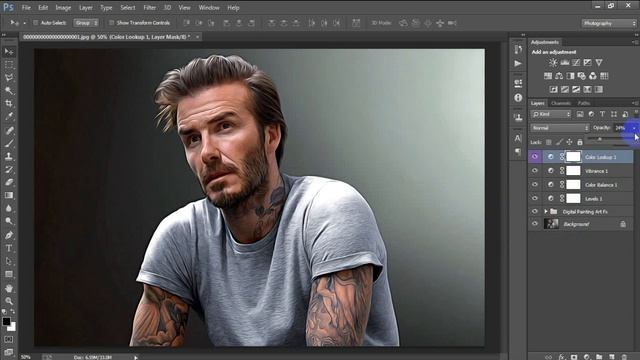Open the History panel icon

[518, 49]
